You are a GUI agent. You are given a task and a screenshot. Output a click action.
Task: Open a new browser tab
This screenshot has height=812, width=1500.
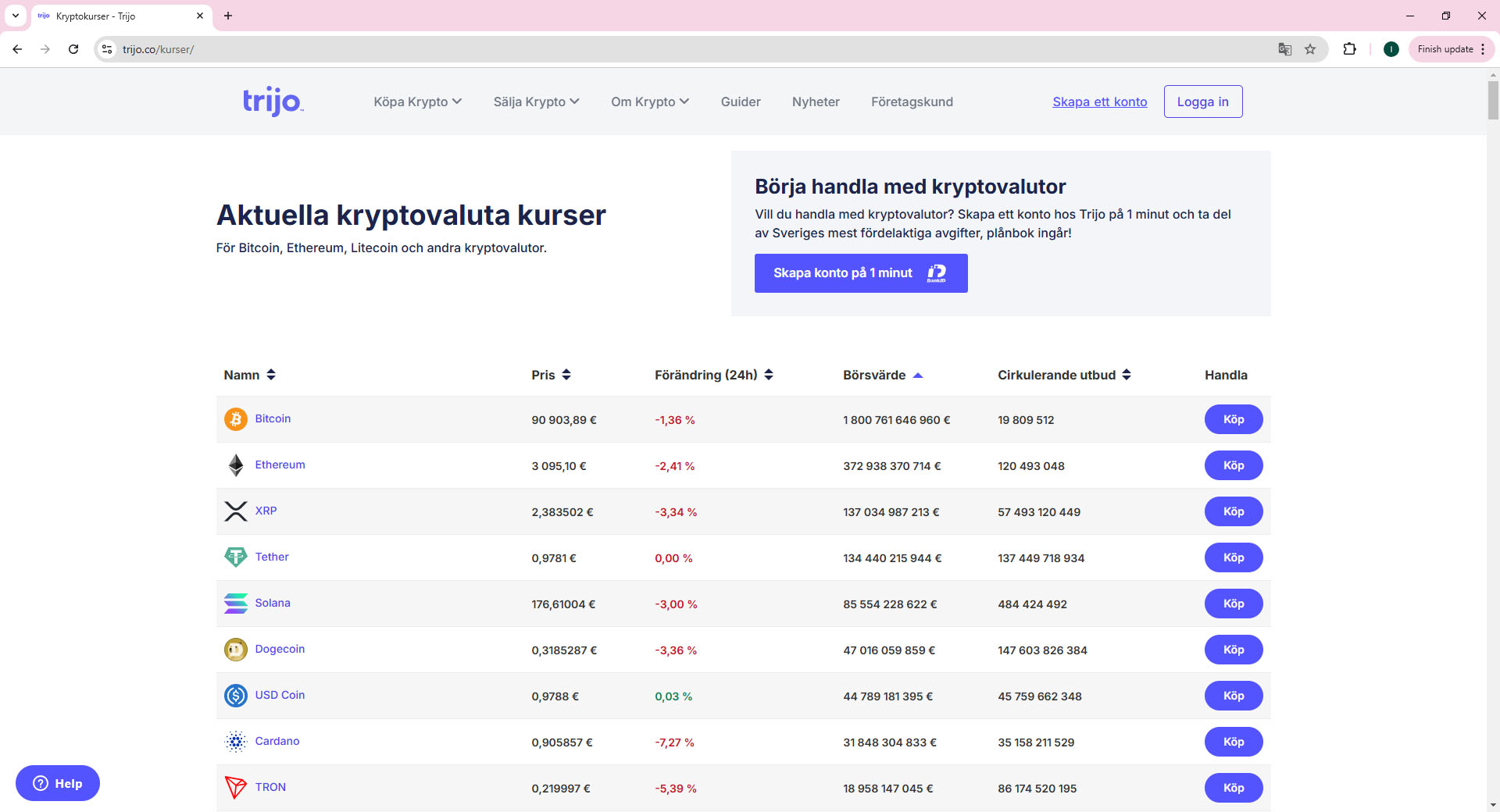(x=228, y=16)
